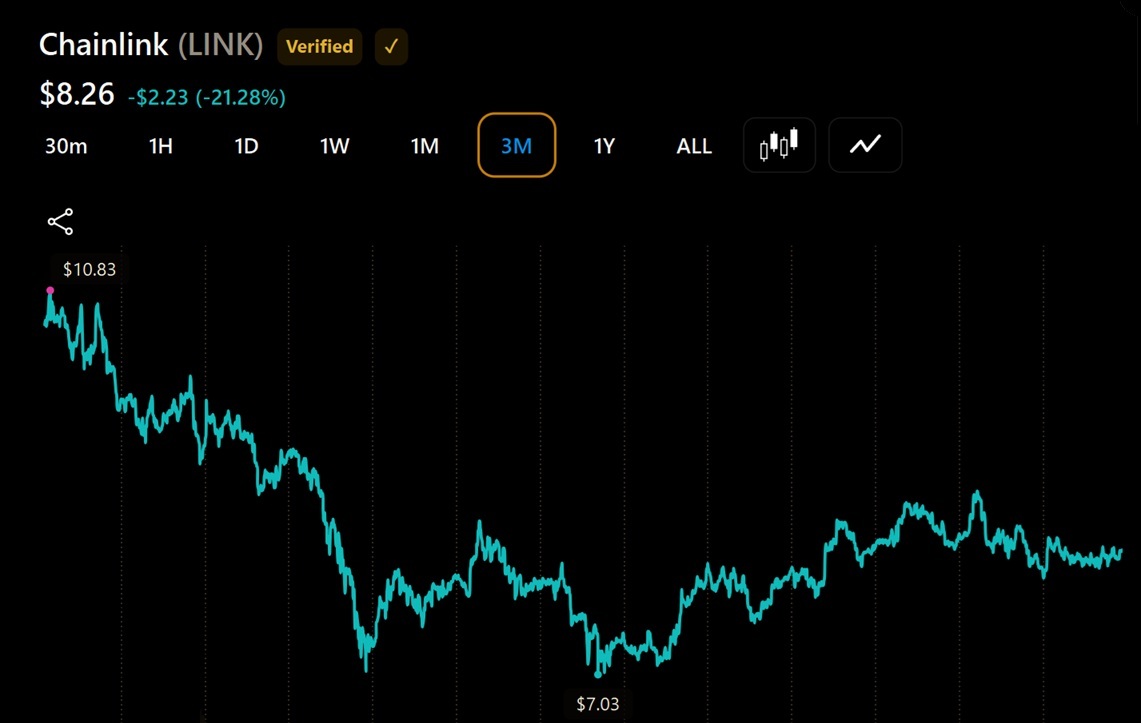Select the 30m time range
This screenshot has width=1141, height=723.
(x=66, y=146)
